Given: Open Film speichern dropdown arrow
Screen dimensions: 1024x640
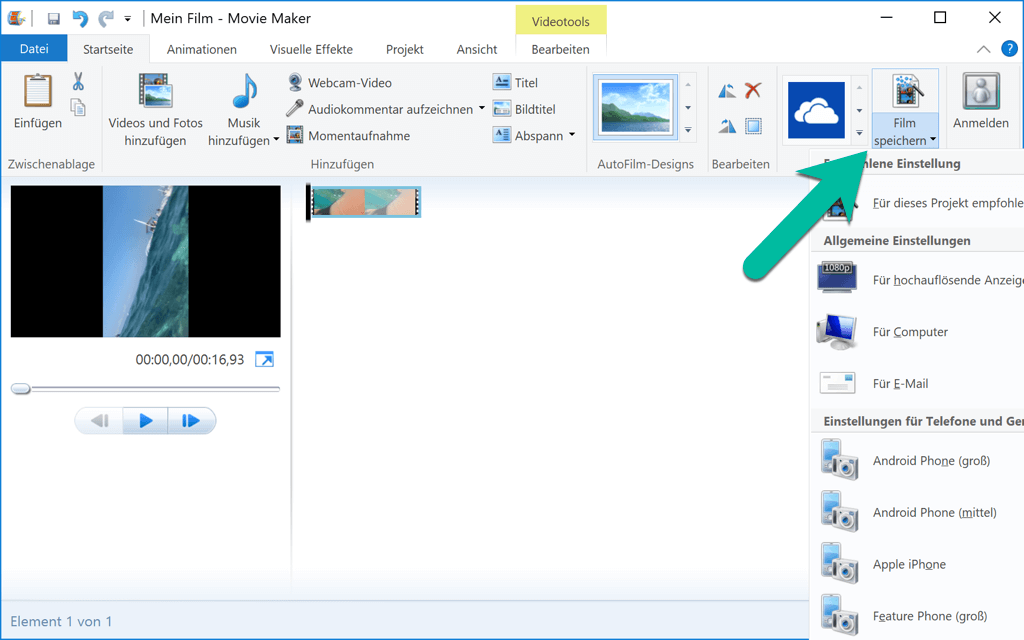Looking at the screenshot, I should (x=933, y=139).
